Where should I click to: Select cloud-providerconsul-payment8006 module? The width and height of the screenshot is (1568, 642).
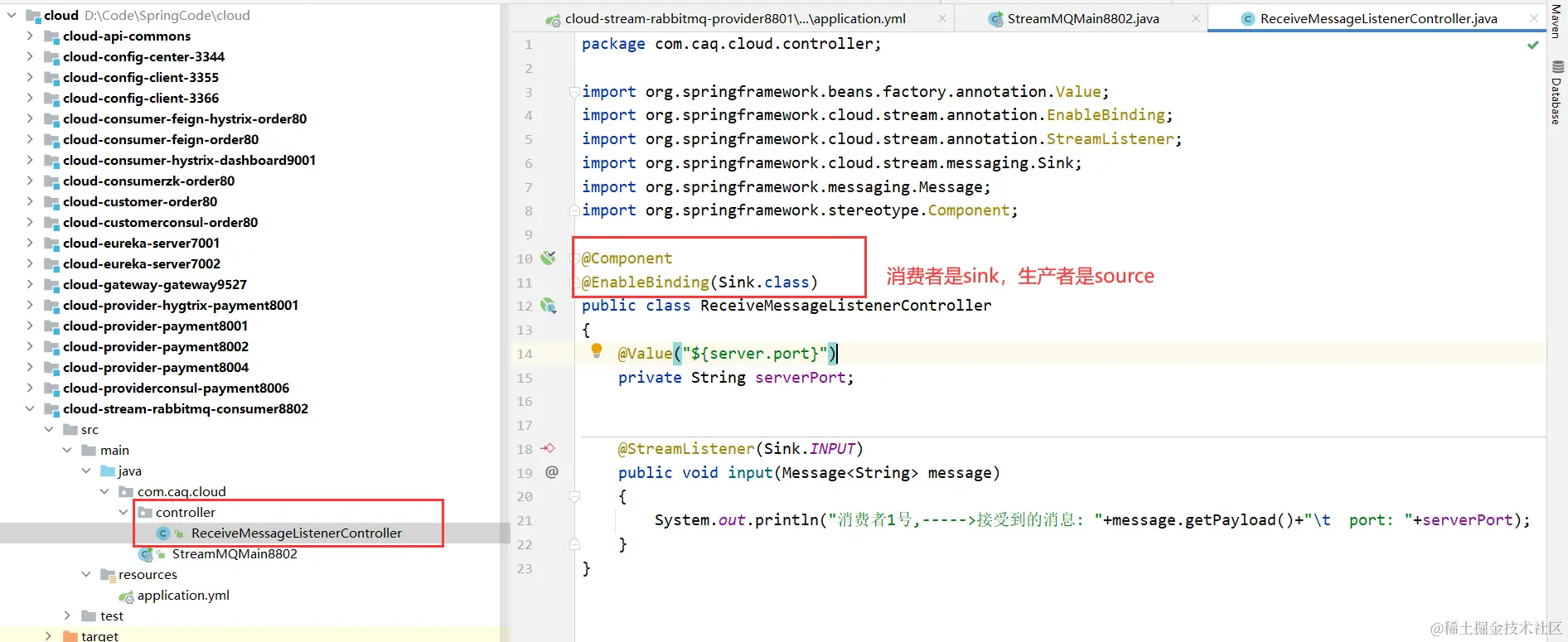pyautogui.click(x=176, y=388)
